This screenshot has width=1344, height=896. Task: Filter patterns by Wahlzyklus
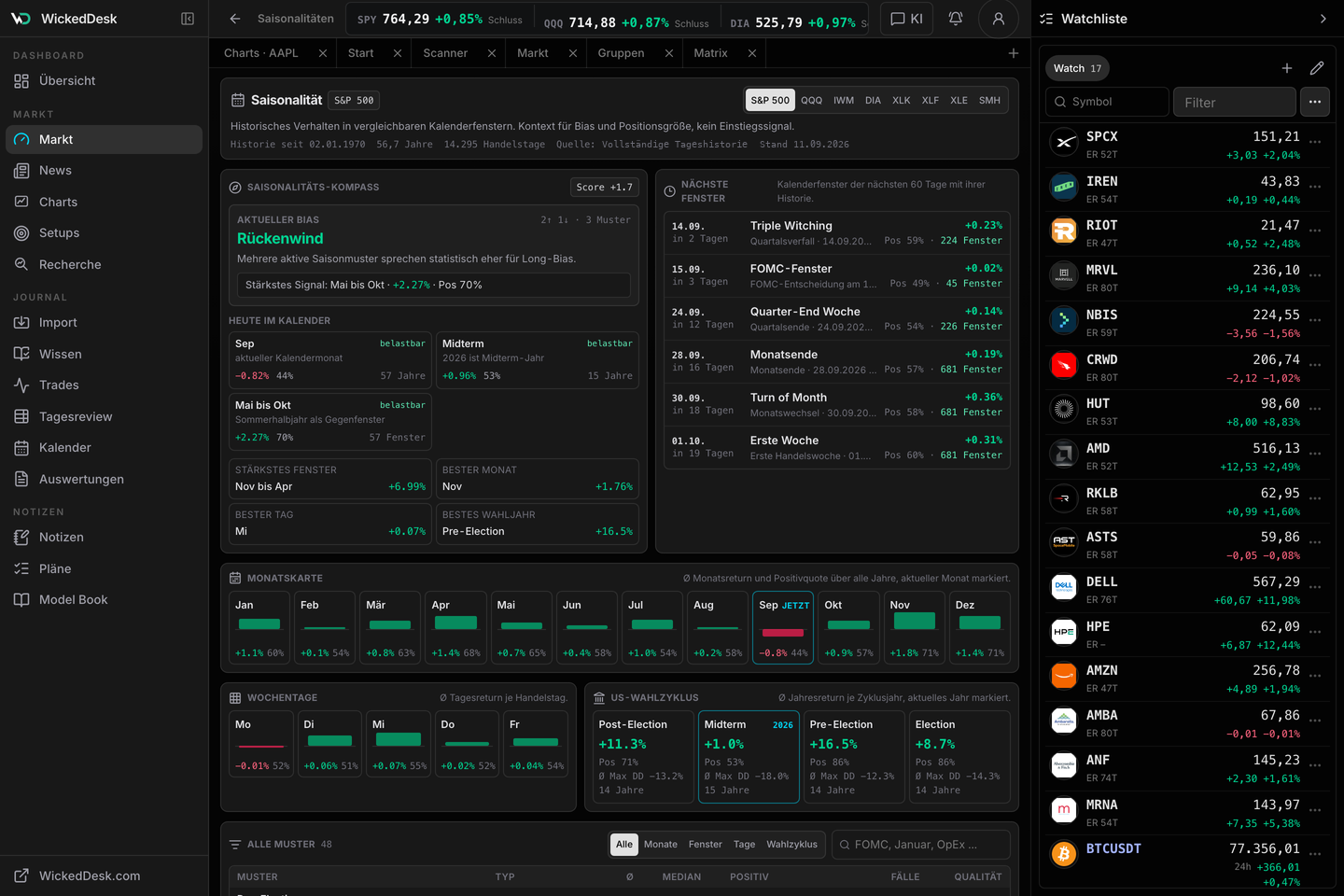pos(791,845)
